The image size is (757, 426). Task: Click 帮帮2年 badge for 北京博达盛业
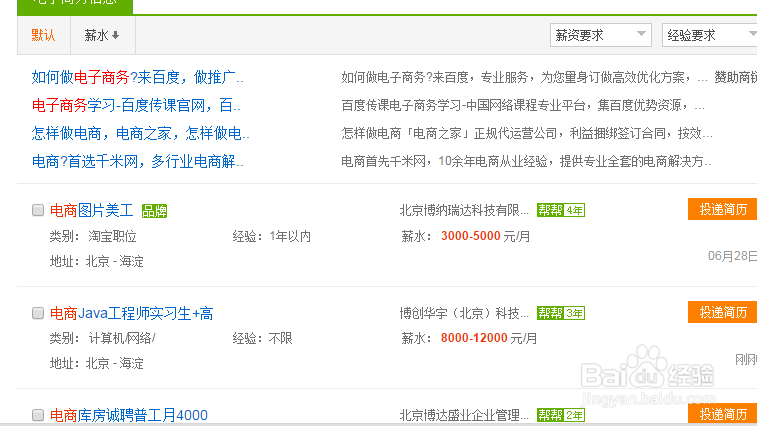(561, 415)
